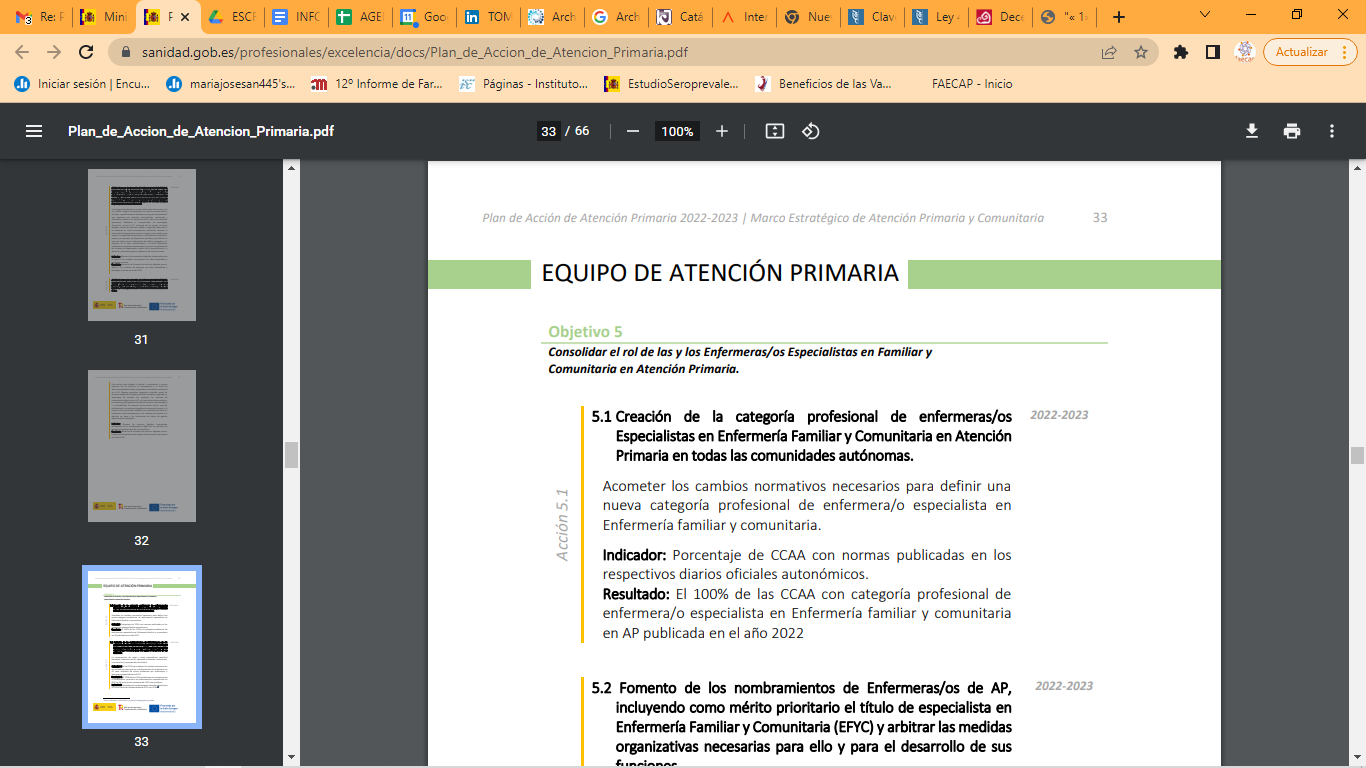1366x768 pixels.
Task: Select page 31 thumbnail
Action: coord(142,245)
